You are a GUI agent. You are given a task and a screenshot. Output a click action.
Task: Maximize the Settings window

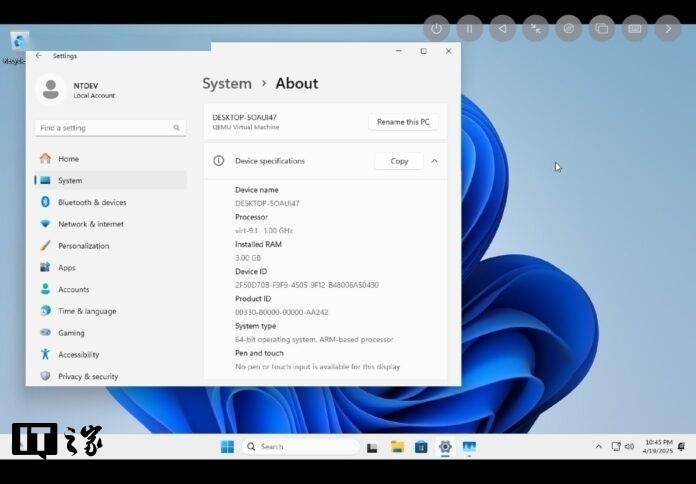pyautogui.click(x=423, y=51)
